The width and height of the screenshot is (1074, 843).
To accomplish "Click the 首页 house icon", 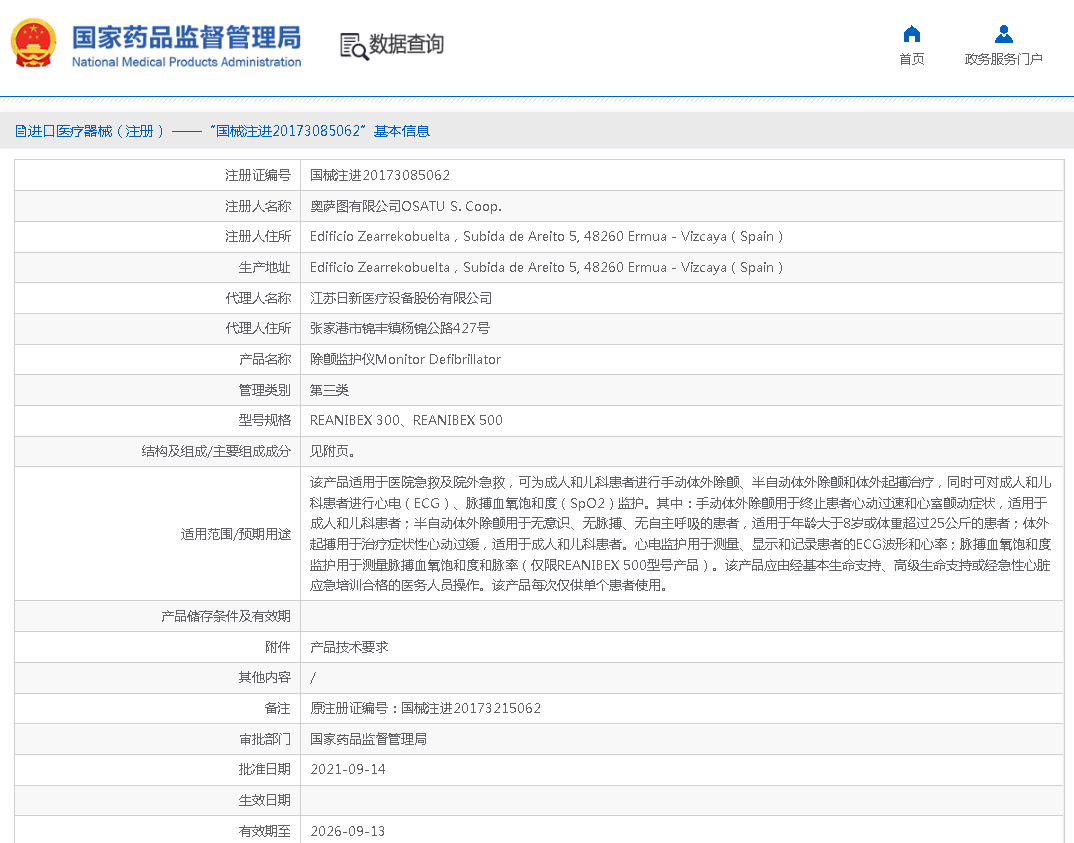I will [x=911, y=34].
